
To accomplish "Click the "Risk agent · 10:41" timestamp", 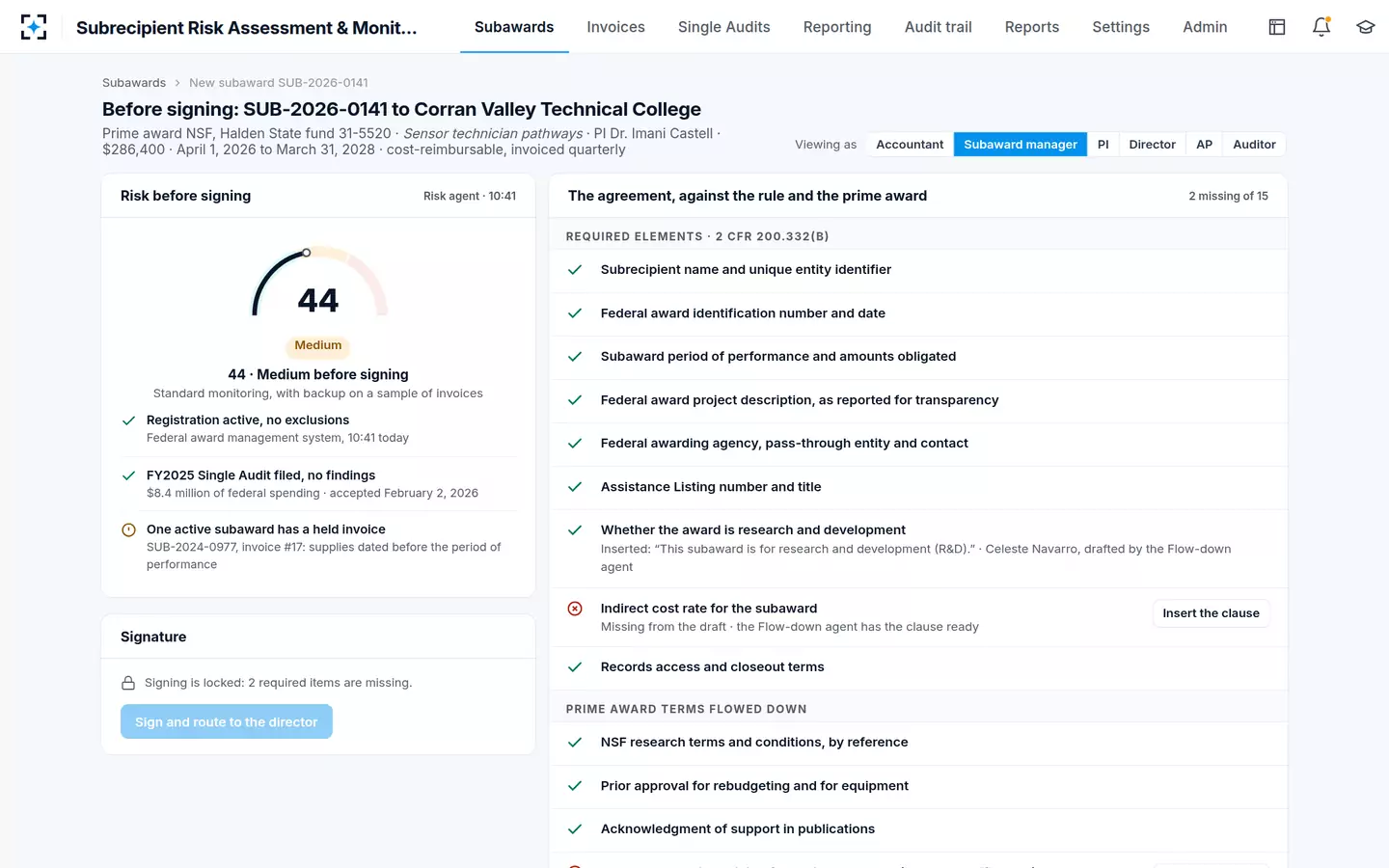I will pos(470,196).
